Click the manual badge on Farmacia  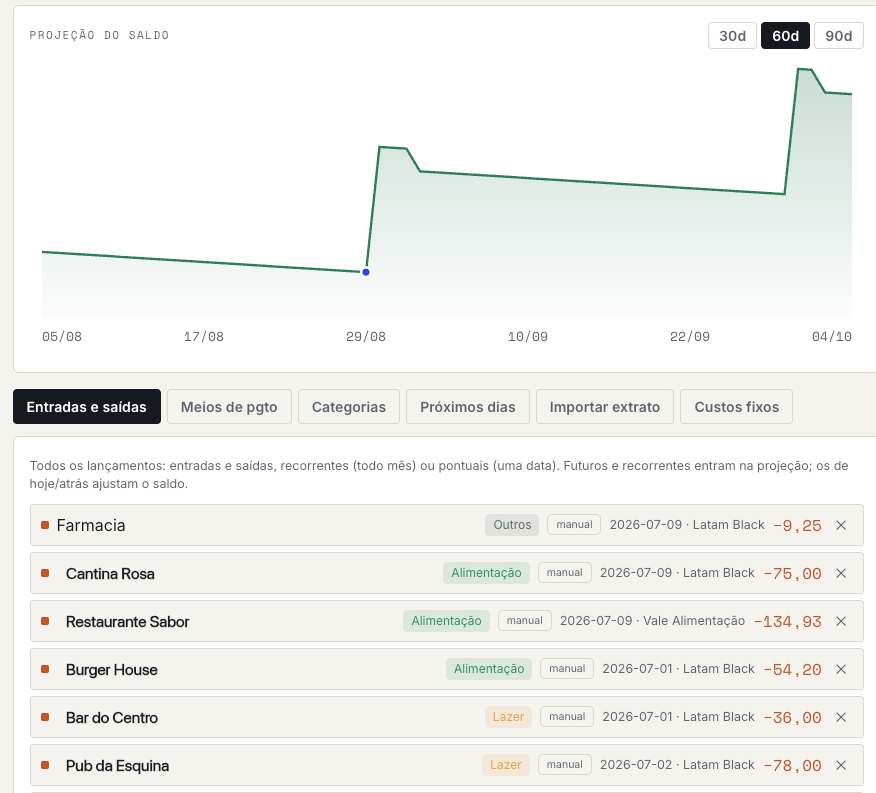(x=574, y=525)
